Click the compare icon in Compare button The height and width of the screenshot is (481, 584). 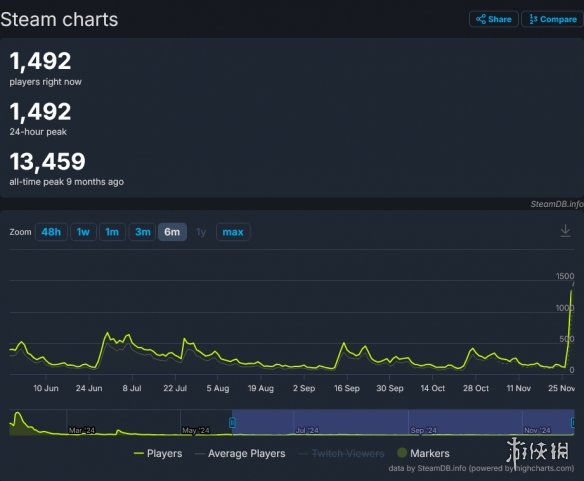point(533,19)
